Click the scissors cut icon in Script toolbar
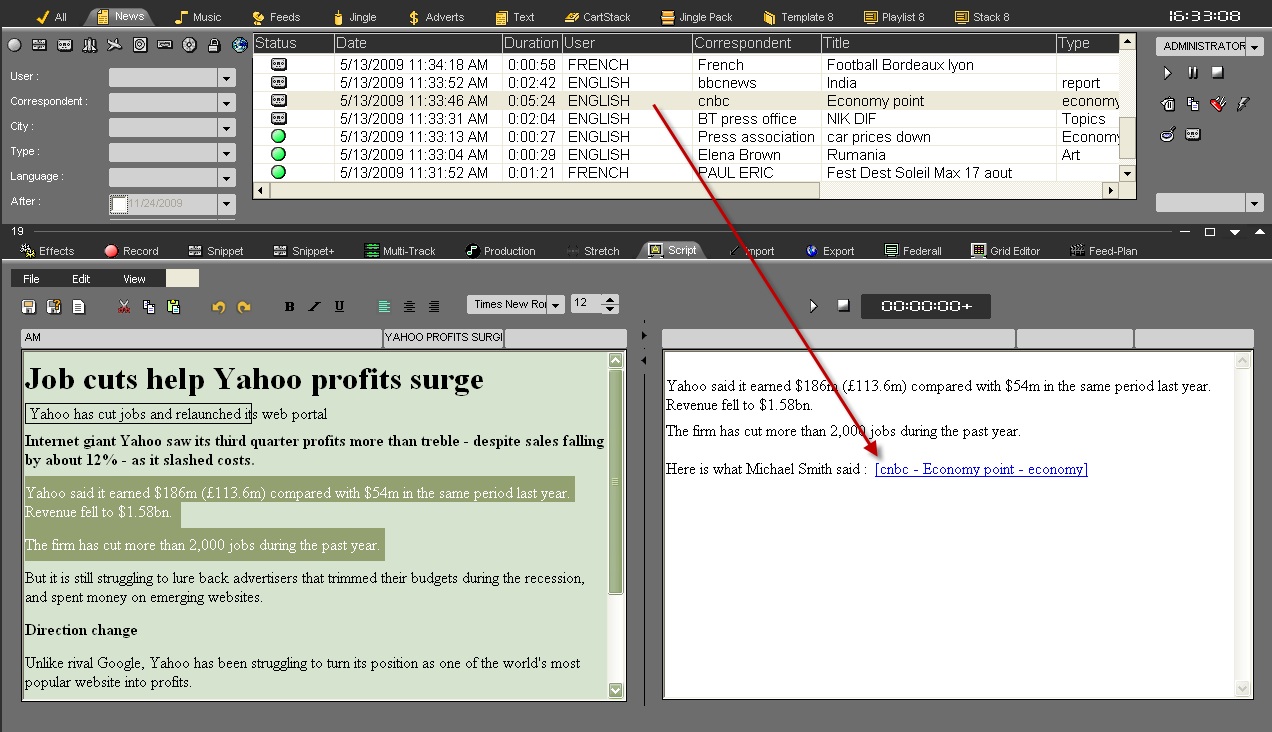 pos(124,307)
